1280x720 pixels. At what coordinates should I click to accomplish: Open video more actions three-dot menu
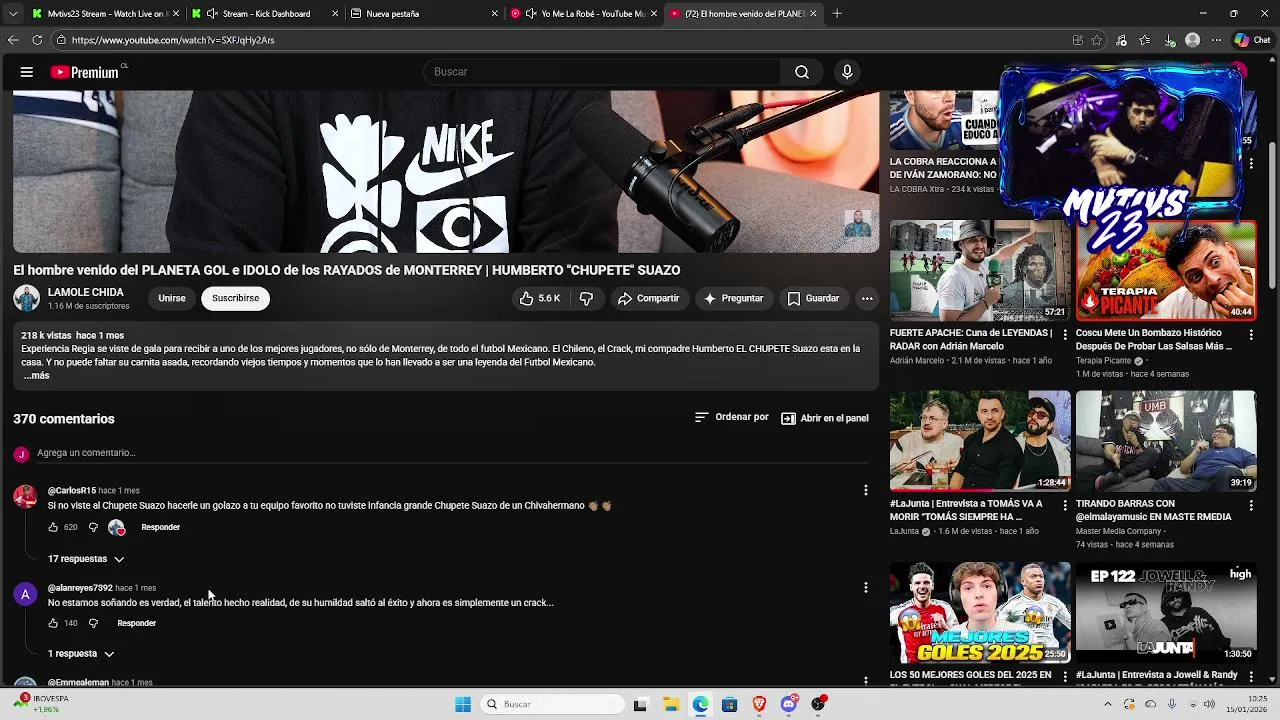pyautogui.click(x=867, y=298)
